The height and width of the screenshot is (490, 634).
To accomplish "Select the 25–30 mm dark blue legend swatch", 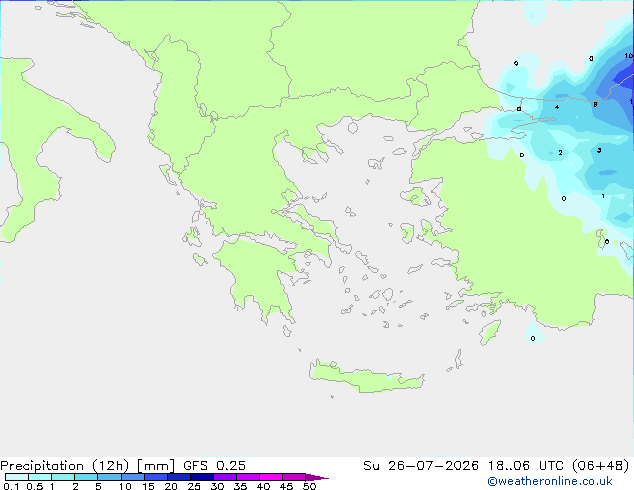I will coord(202,477).
